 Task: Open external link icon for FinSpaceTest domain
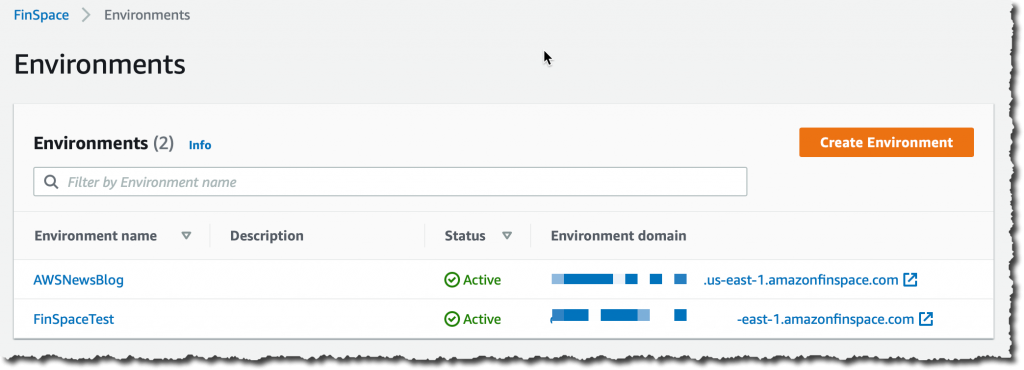coord(926,319)
